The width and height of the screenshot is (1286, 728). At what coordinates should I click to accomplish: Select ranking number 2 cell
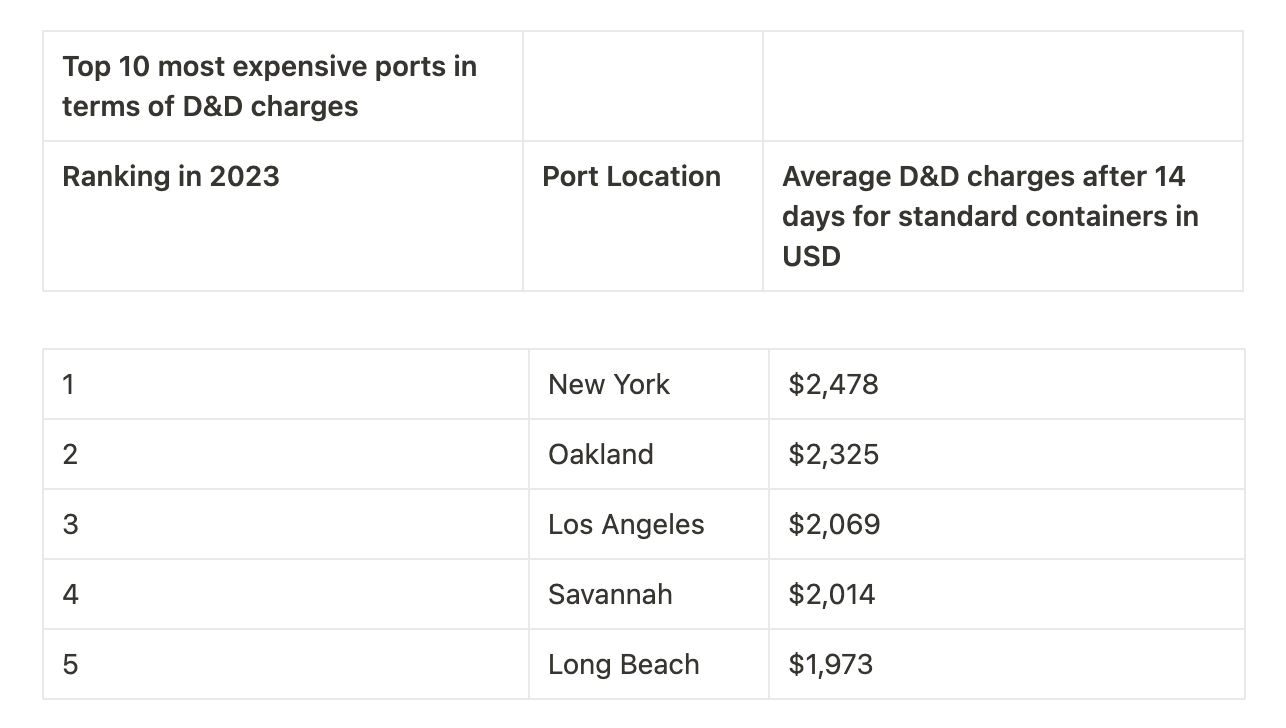click(70, 455)
